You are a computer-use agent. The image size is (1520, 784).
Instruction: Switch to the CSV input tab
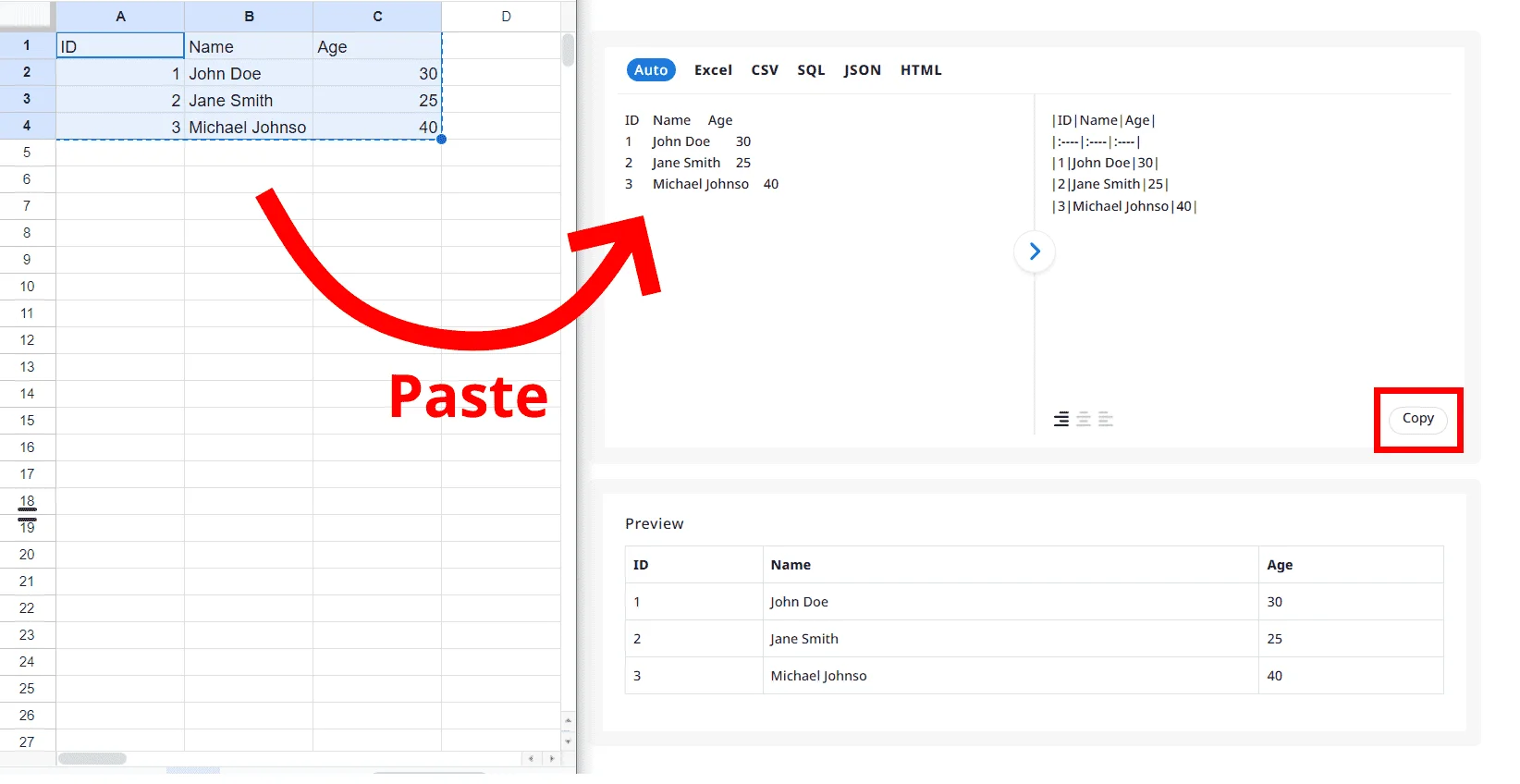pyautogui.click(x=765, y=70)
